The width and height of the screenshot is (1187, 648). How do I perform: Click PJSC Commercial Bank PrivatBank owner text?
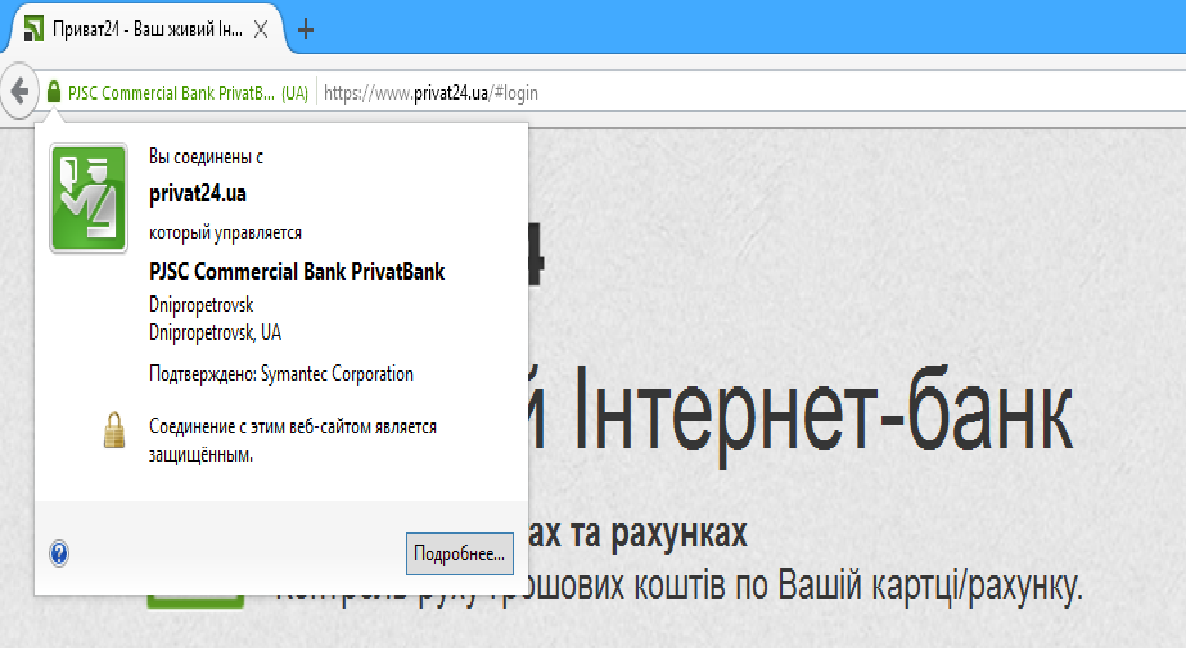(297, 272)
